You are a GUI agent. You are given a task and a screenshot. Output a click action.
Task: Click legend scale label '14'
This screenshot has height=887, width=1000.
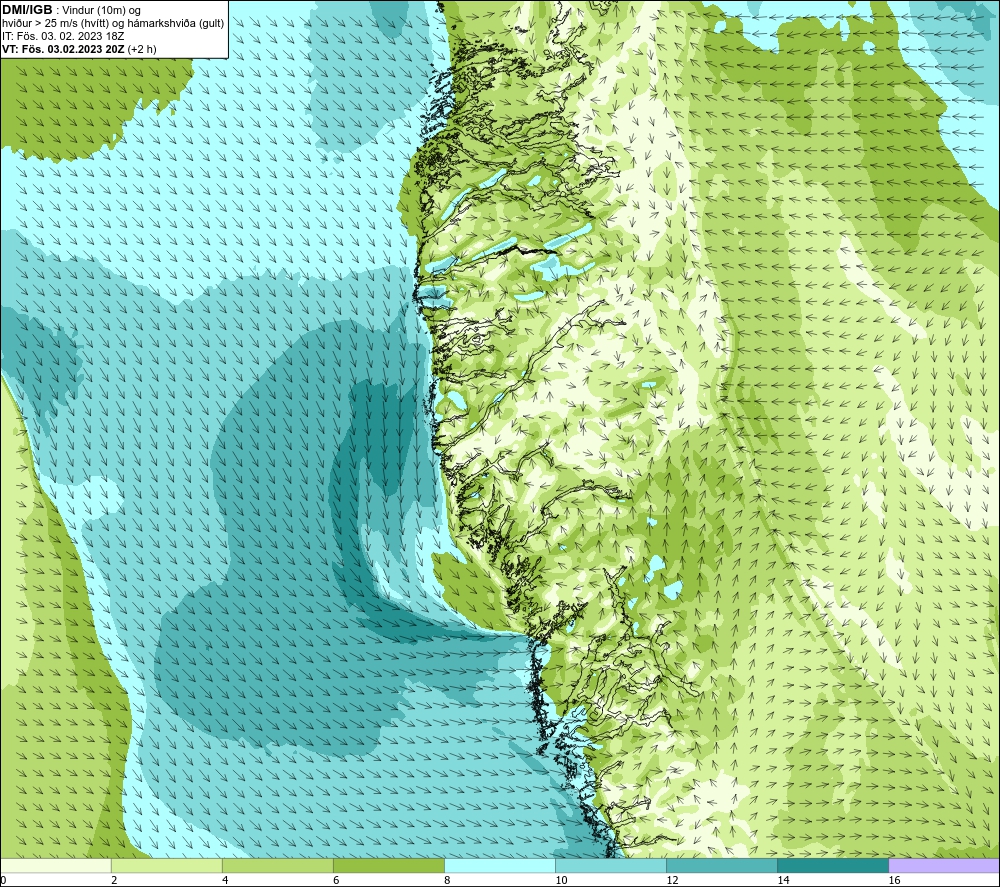click(x=783, y=881)
